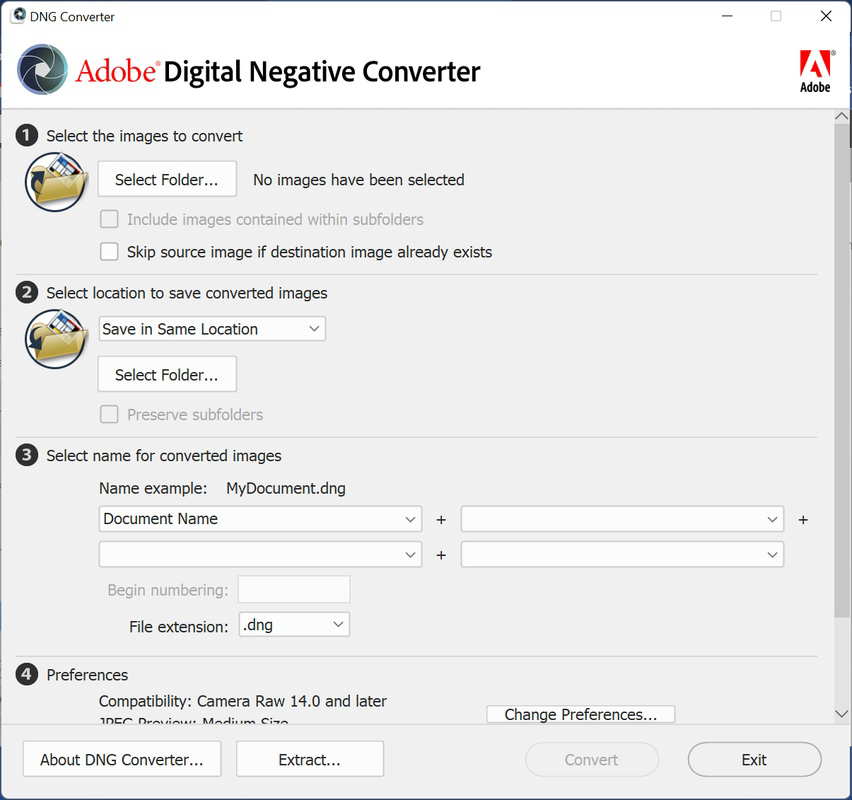Click the 'Preferences' section heading
The width and height of the screenshot is (852, 800).
coord(87,674)
